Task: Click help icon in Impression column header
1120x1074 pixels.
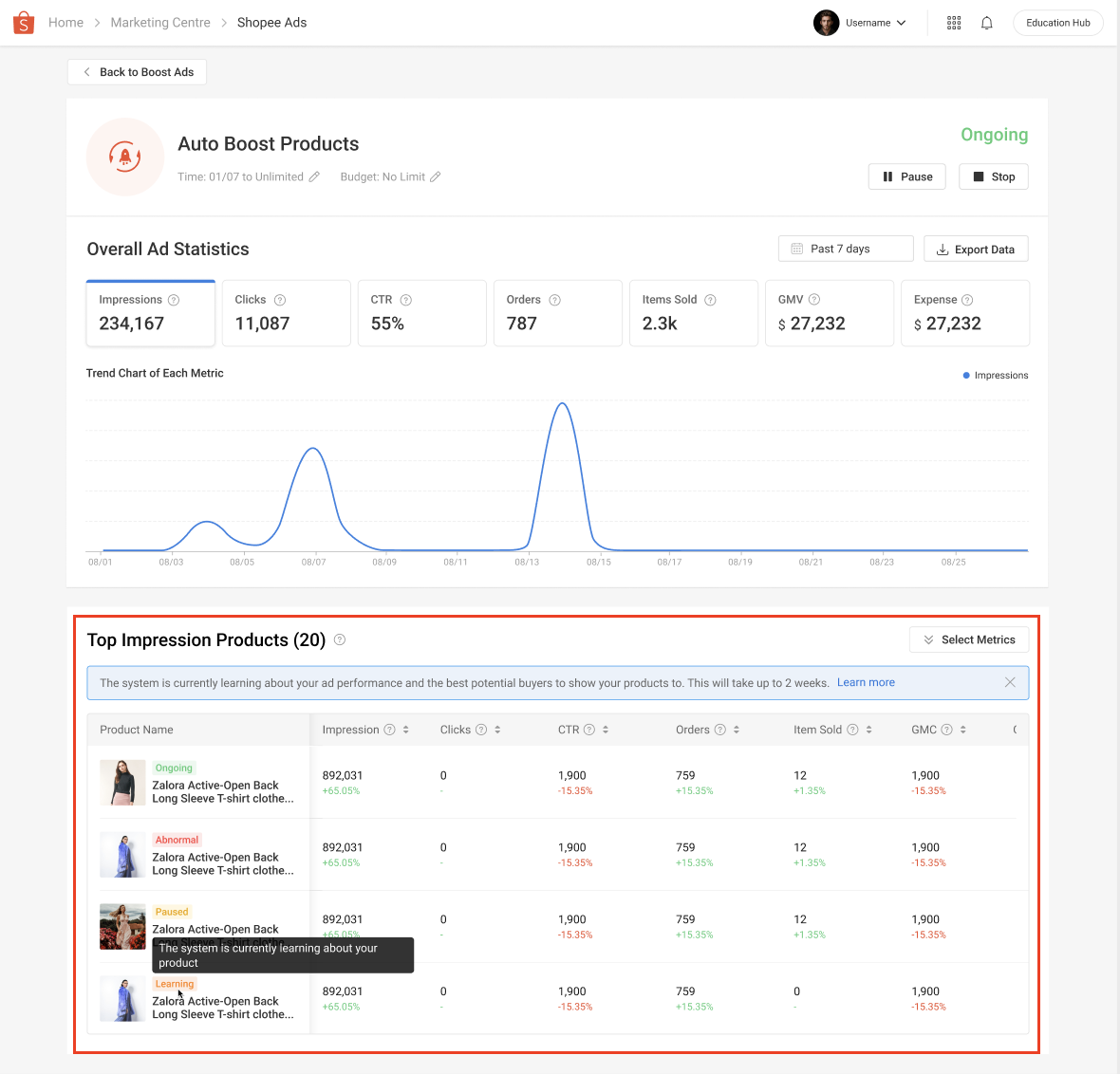Action: click(x=389, y=730)
